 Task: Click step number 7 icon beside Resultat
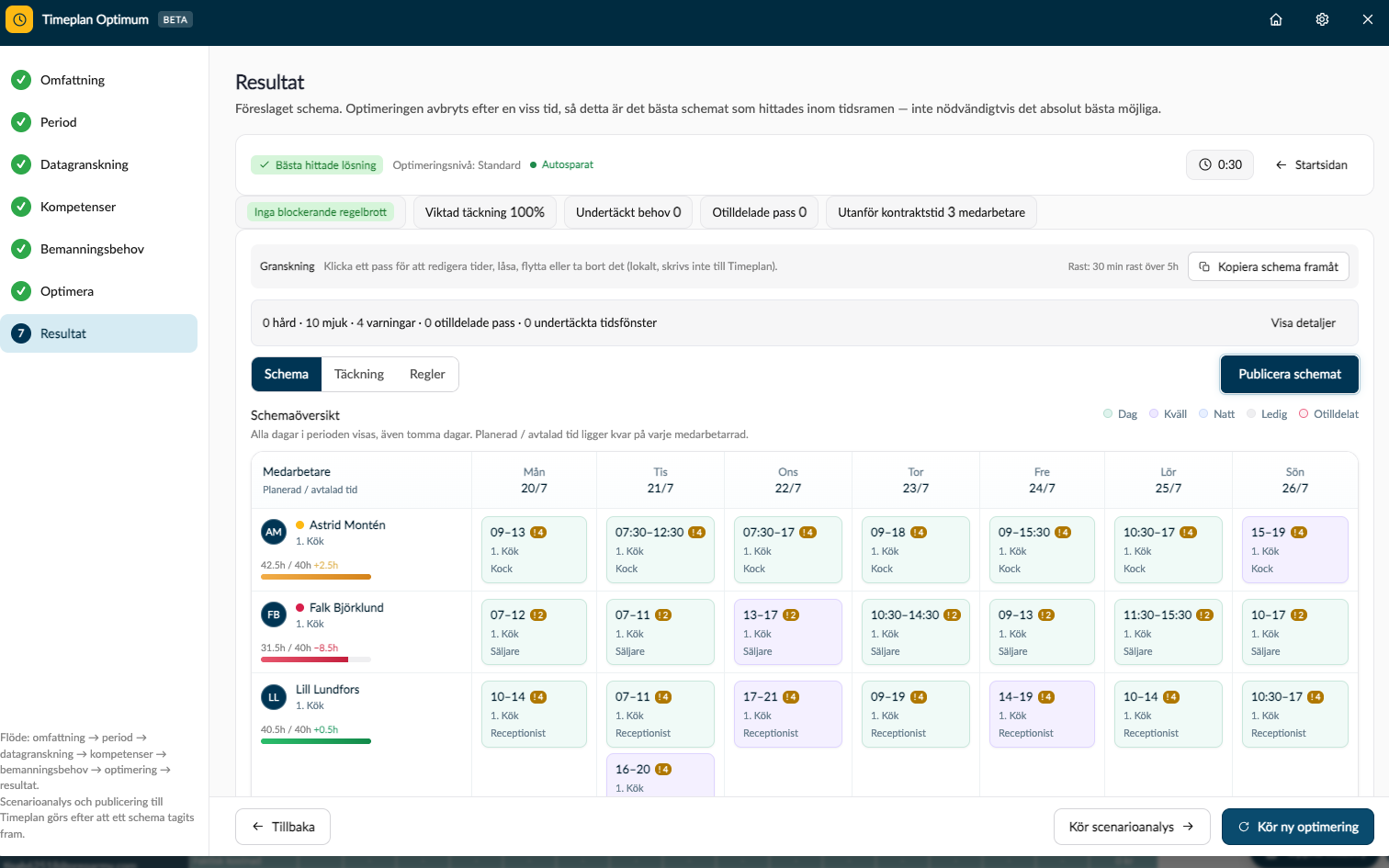point(21,333)
